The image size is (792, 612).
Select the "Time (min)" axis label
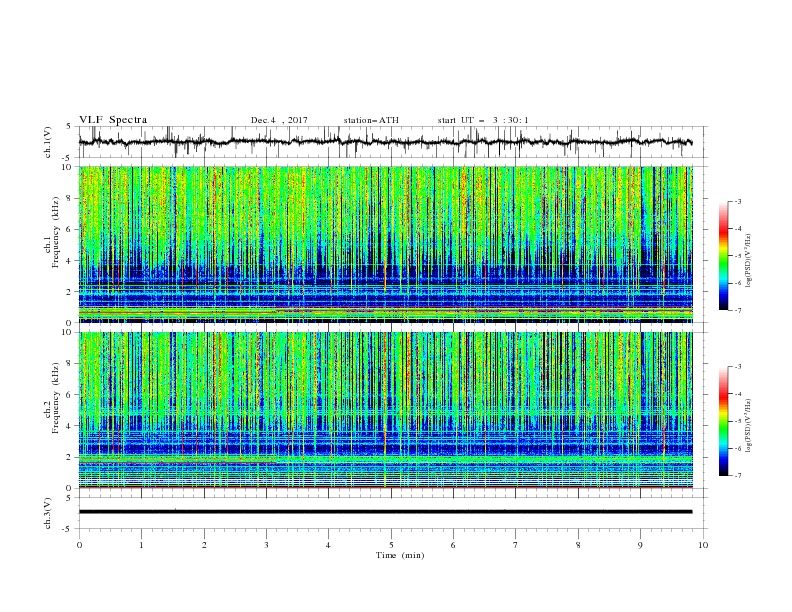click(400, 555)
